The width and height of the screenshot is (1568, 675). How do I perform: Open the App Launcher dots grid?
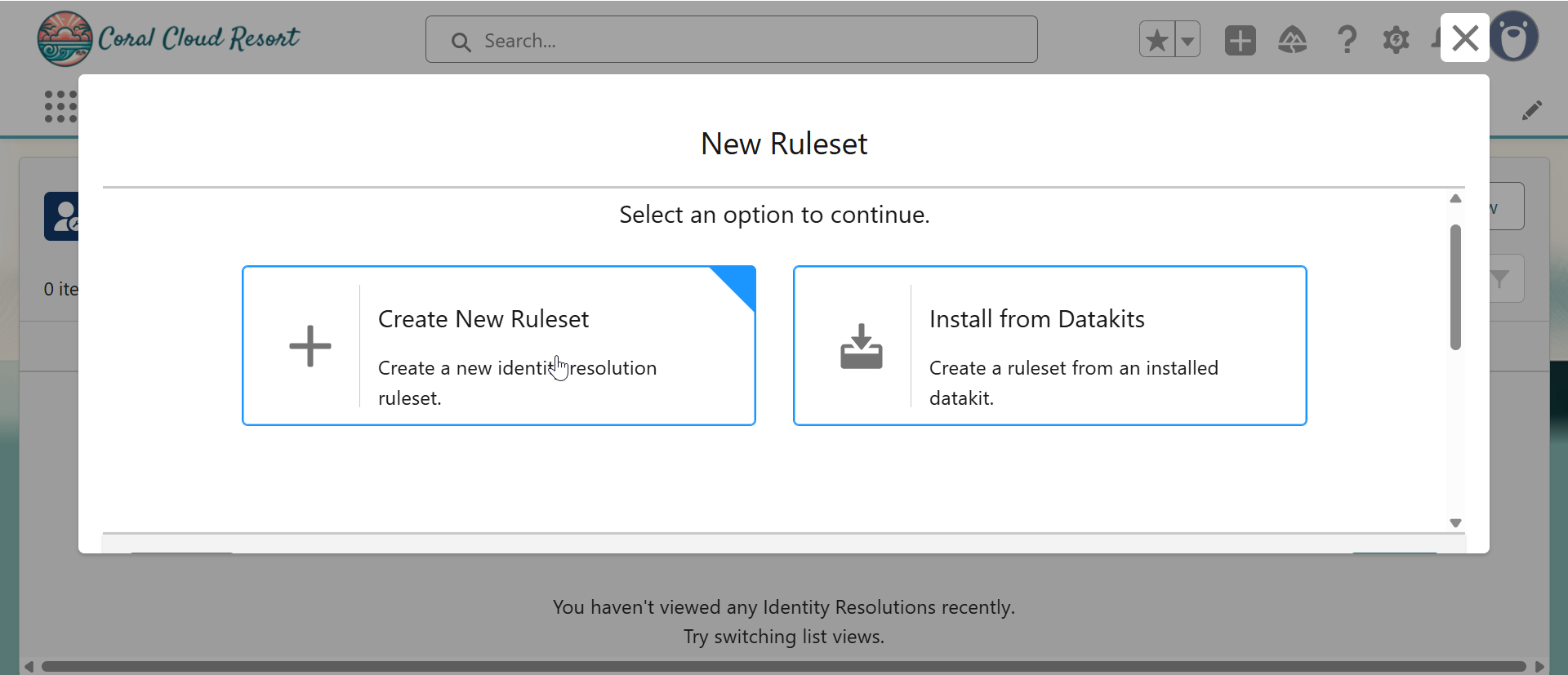coord(60,106)
